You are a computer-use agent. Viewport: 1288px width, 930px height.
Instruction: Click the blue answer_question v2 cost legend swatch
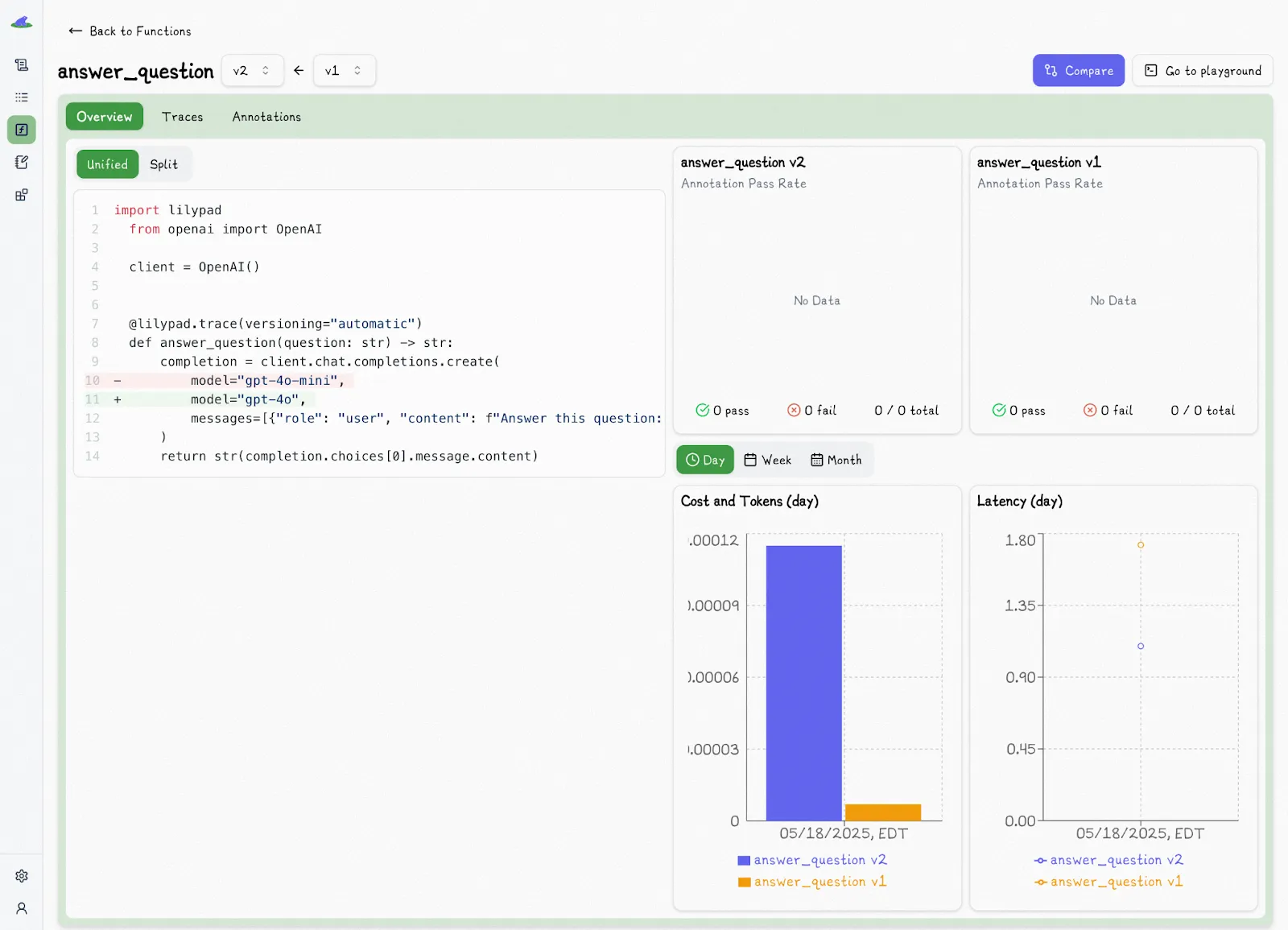(x=744, y=861)
